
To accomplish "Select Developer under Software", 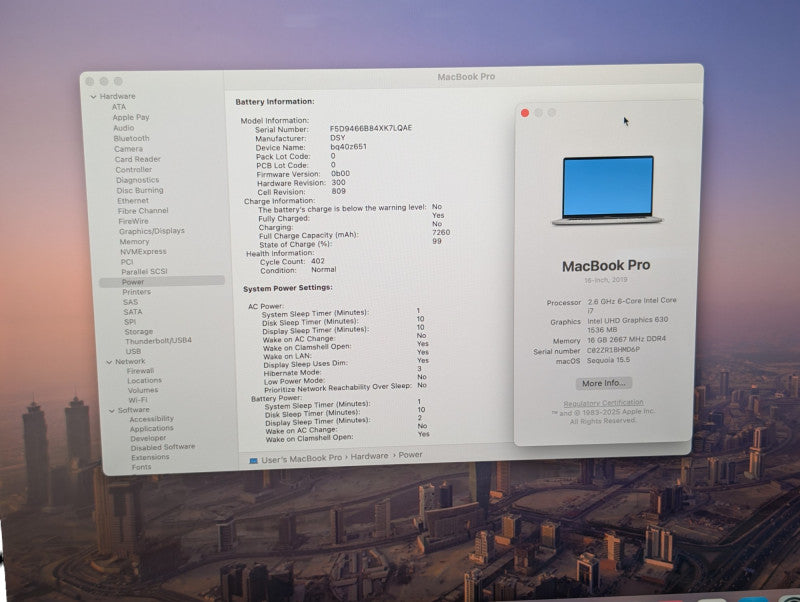I will tap(148, 438).
